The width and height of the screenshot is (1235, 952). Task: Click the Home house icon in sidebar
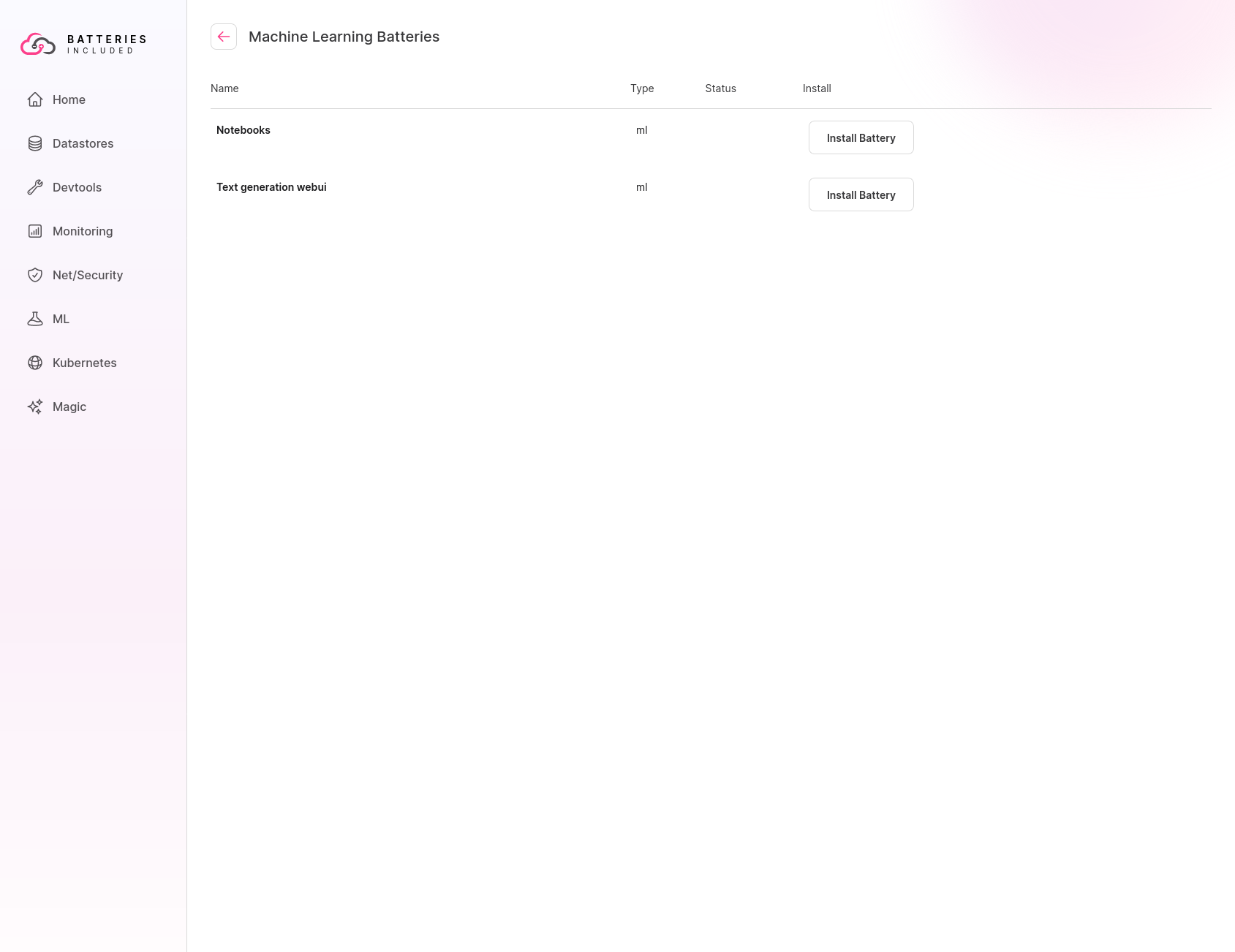pyautogui.click(x=35, y=99)
